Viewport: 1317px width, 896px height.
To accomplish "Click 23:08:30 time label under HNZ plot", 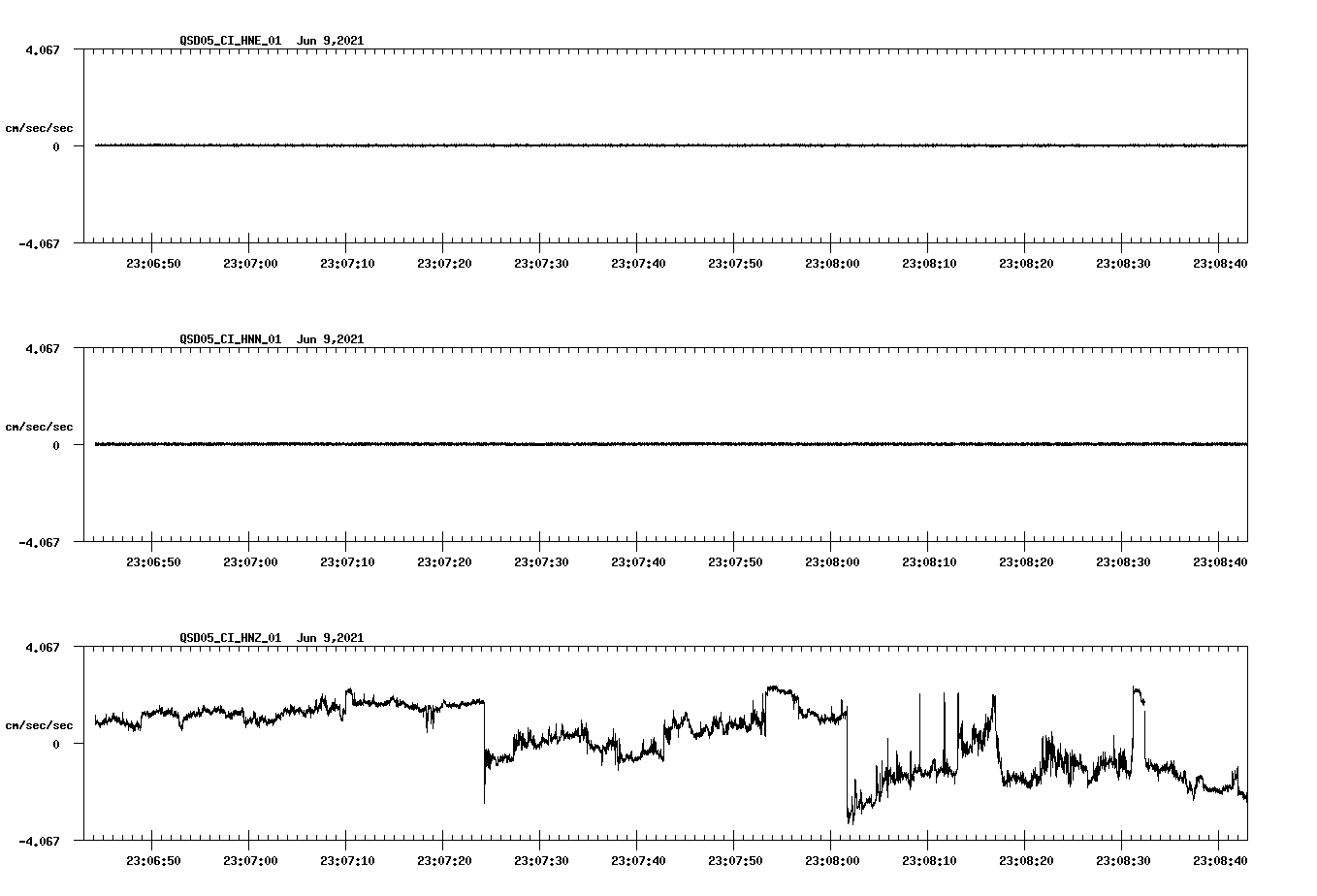I will pos(1123,861).
